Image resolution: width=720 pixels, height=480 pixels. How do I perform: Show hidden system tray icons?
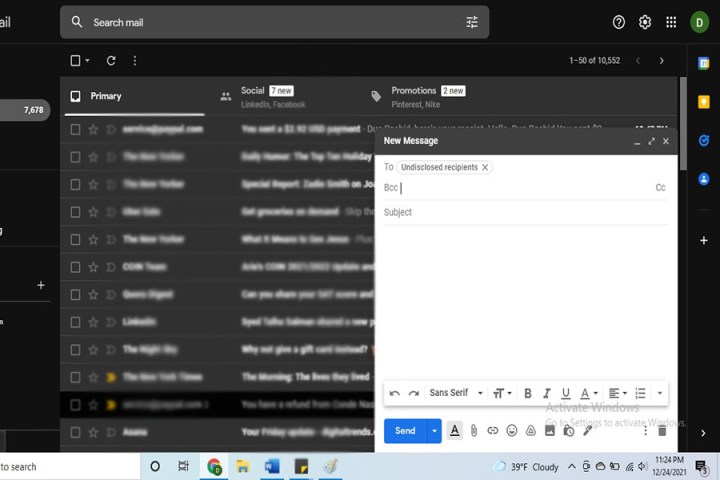571,467
